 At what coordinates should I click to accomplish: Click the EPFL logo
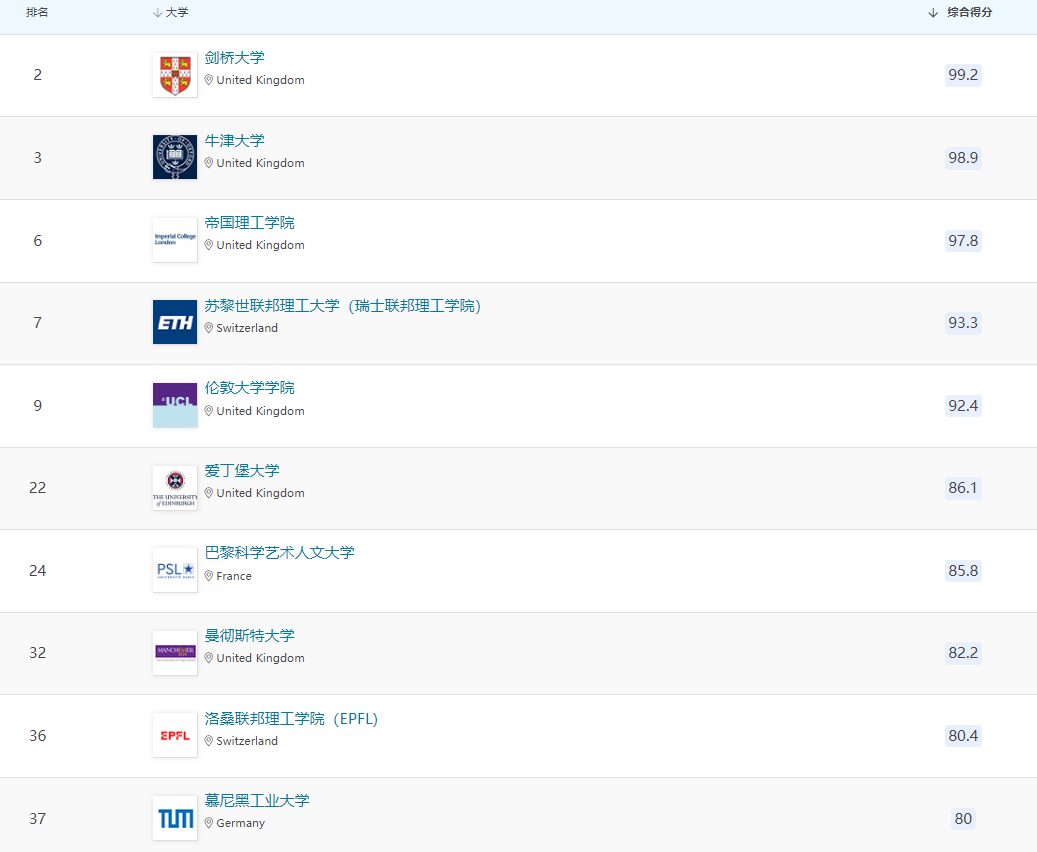tap(175, 735)
